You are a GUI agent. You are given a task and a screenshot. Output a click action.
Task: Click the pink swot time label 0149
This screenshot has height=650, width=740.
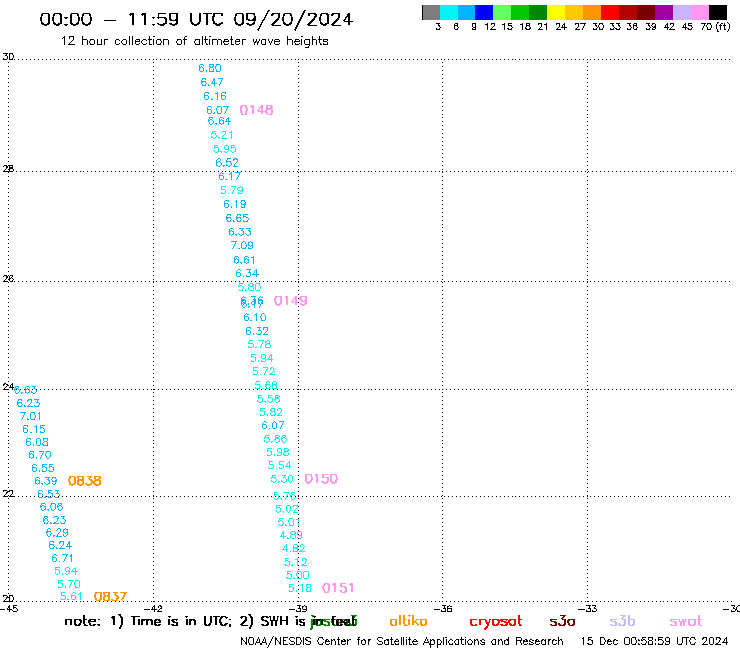pyautogui.click(x=291, y=301)
